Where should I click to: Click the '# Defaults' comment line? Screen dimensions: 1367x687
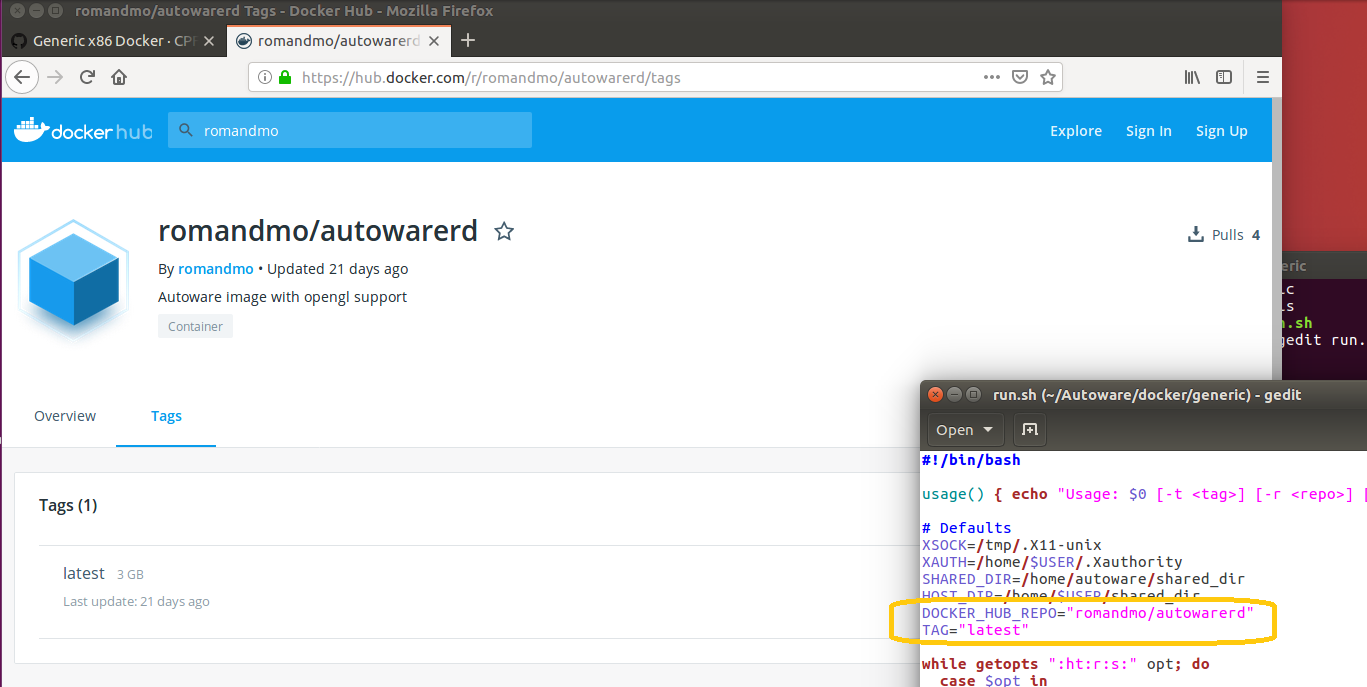[967, 528]
